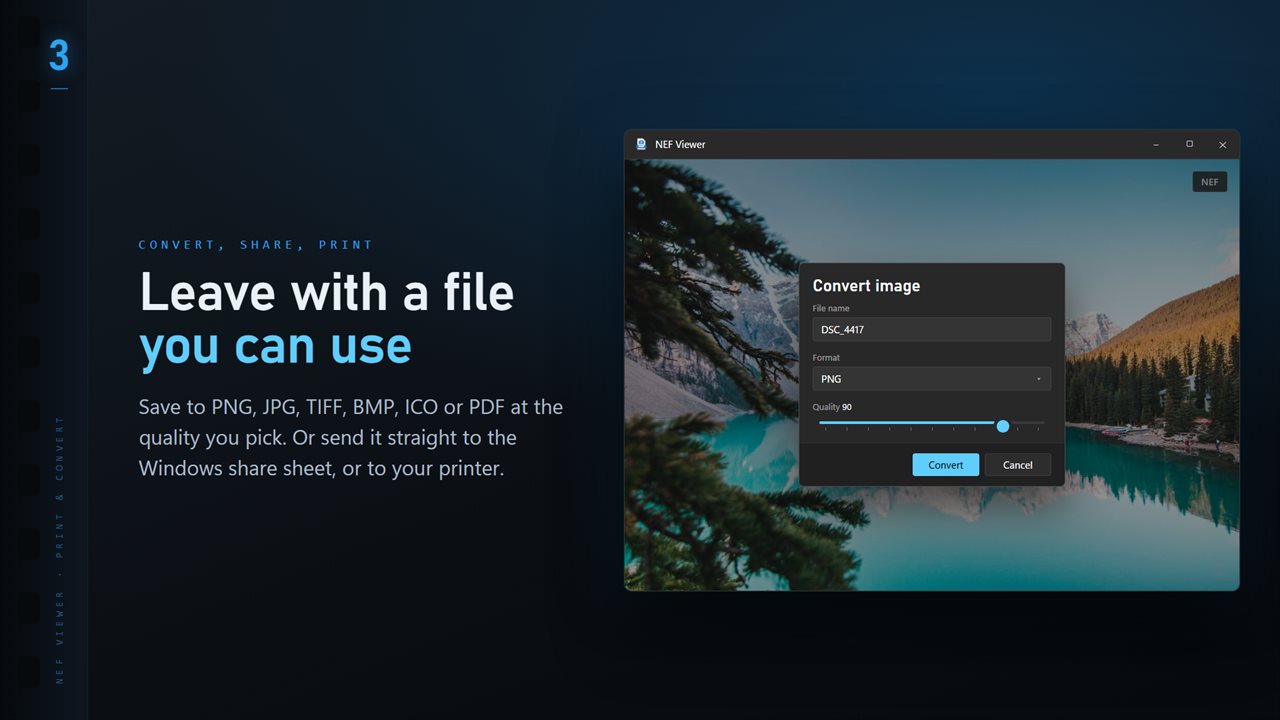Click the "CONVERT, SHARE, PRINT" caption
1280x720 pixels.
click(256, 245)
